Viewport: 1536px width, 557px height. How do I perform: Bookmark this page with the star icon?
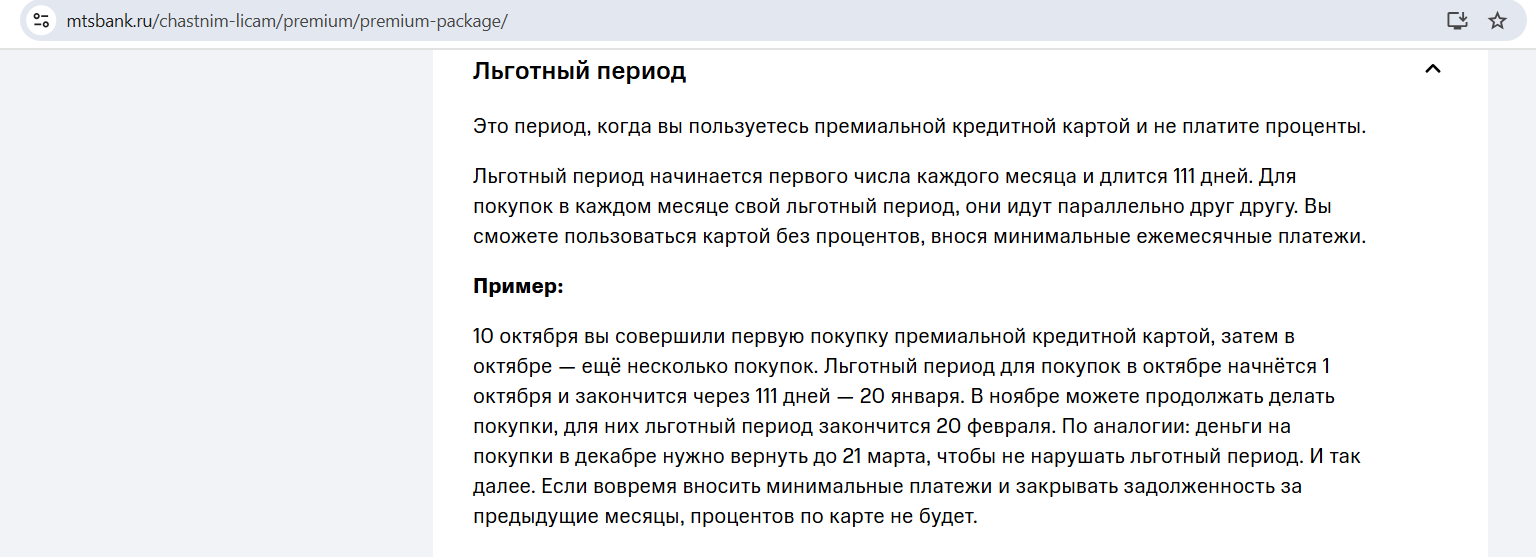(x=1497, y=20)
